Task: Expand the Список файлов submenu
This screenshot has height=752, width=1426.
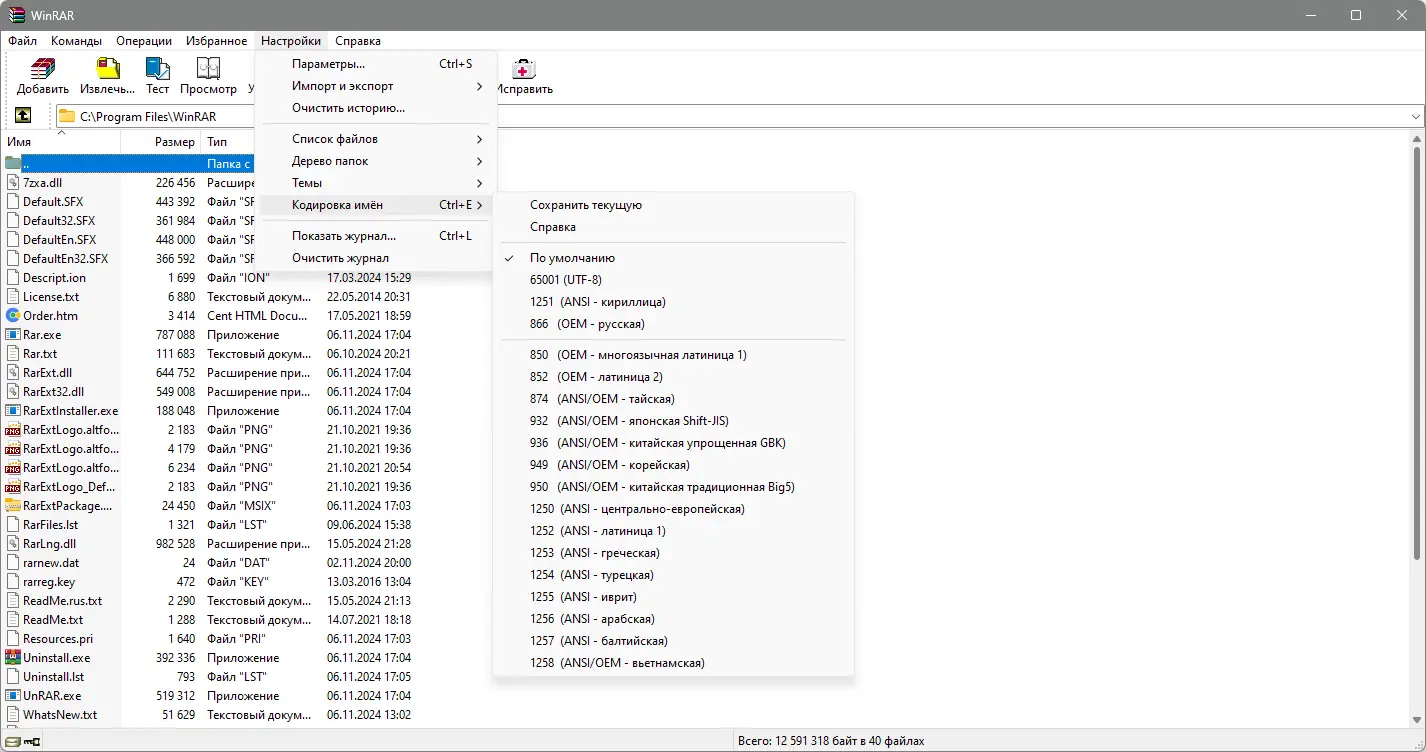Action: pos(376,139)
